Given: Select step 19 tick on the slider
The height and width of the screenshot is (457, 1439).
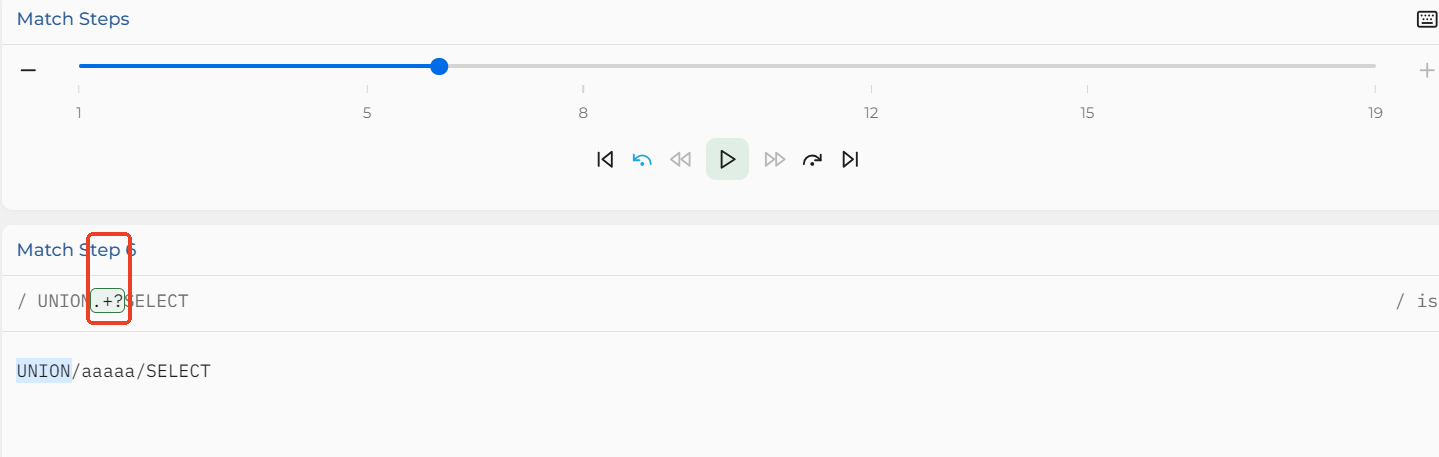Looking at the screenshot, I should 1375,113.
